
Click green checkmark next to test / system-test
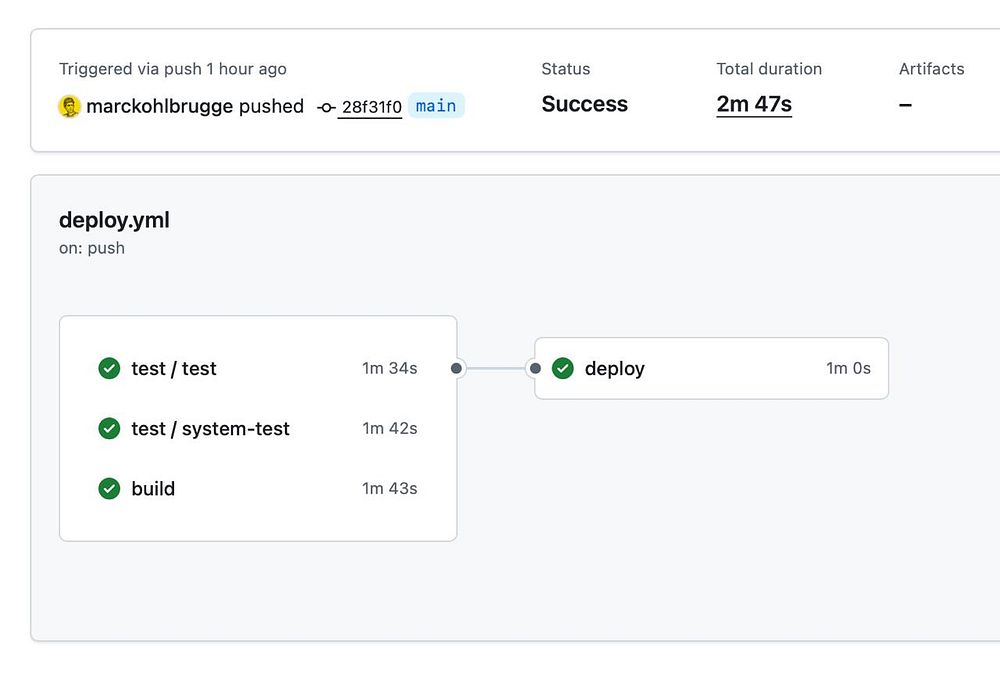(x=109, y=429)
